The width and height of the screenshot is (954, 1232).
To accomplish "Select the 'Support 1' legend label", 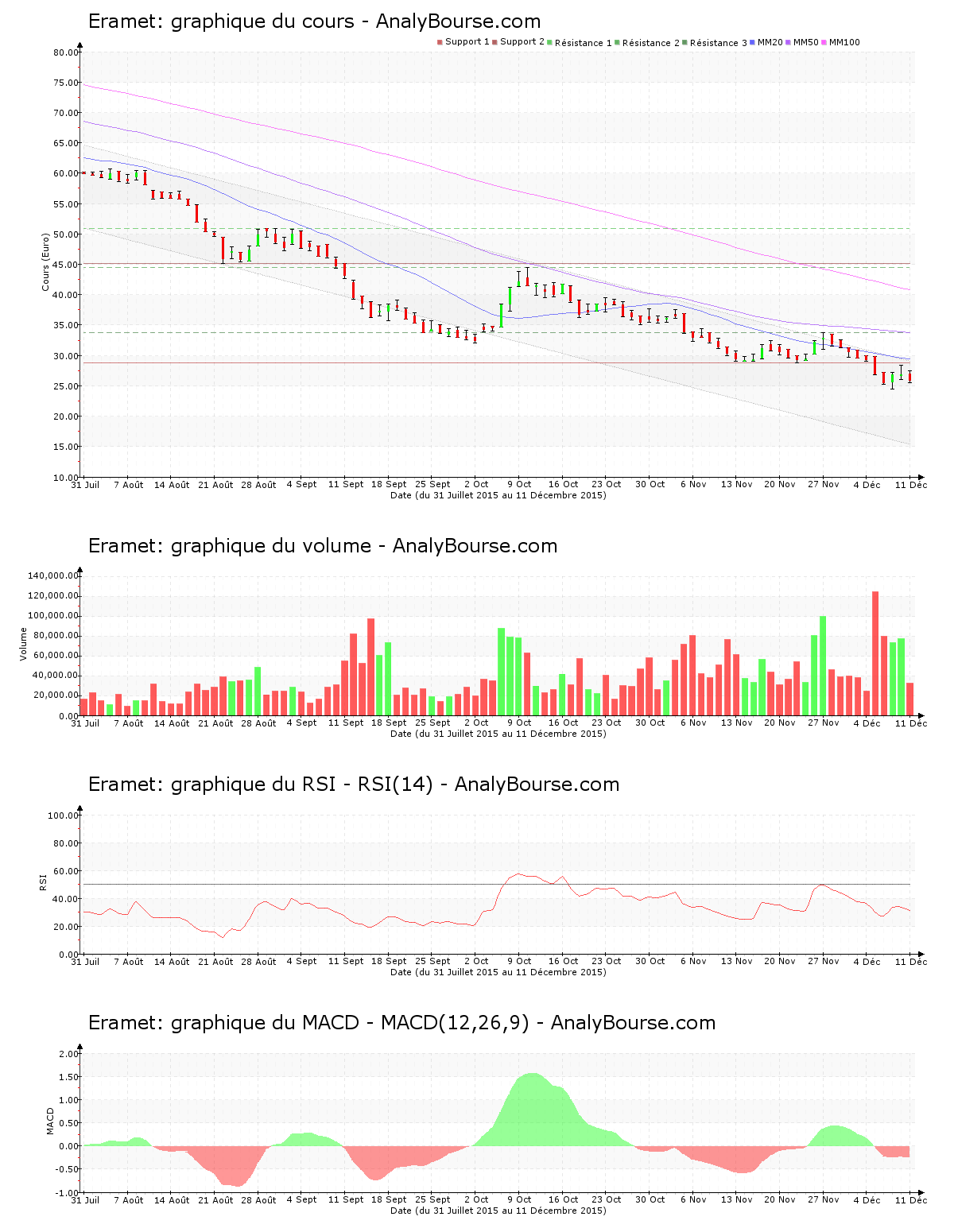I will (467, 42).
